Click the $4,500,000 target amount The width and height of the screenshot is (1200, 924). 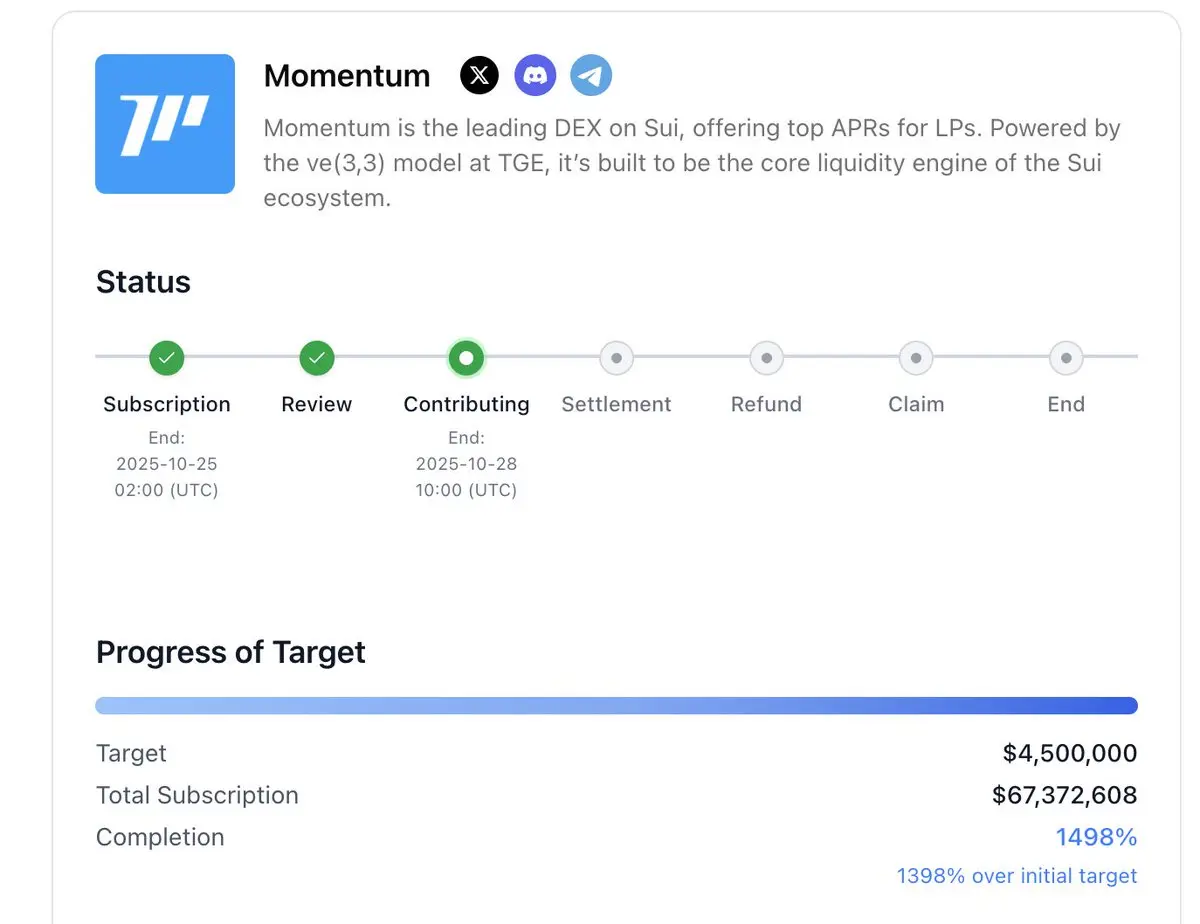pyautogui.click(x=1070, y=753)
